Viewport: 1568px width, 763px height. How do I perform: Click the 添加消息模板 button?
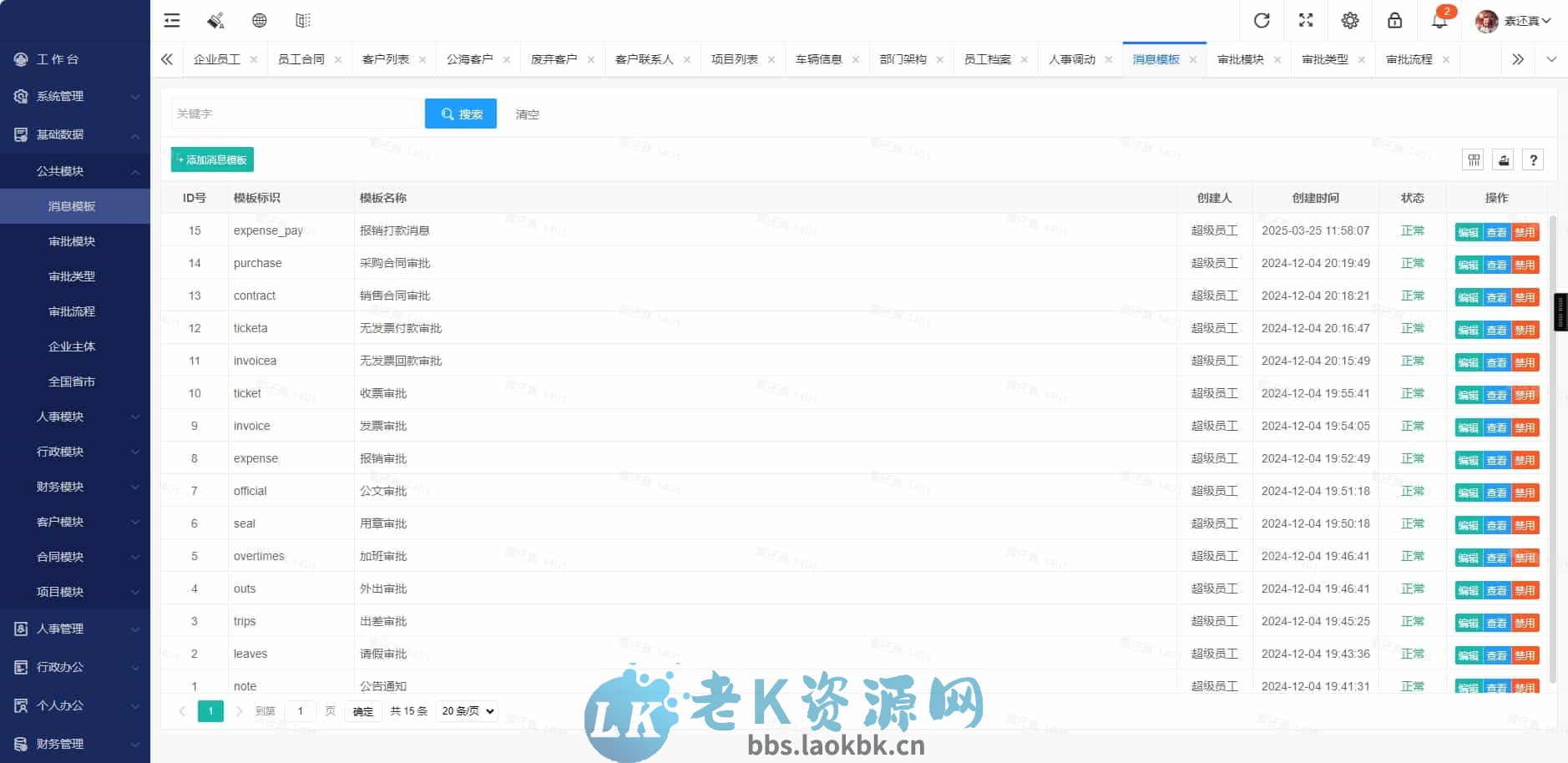[x=211, y=159]
